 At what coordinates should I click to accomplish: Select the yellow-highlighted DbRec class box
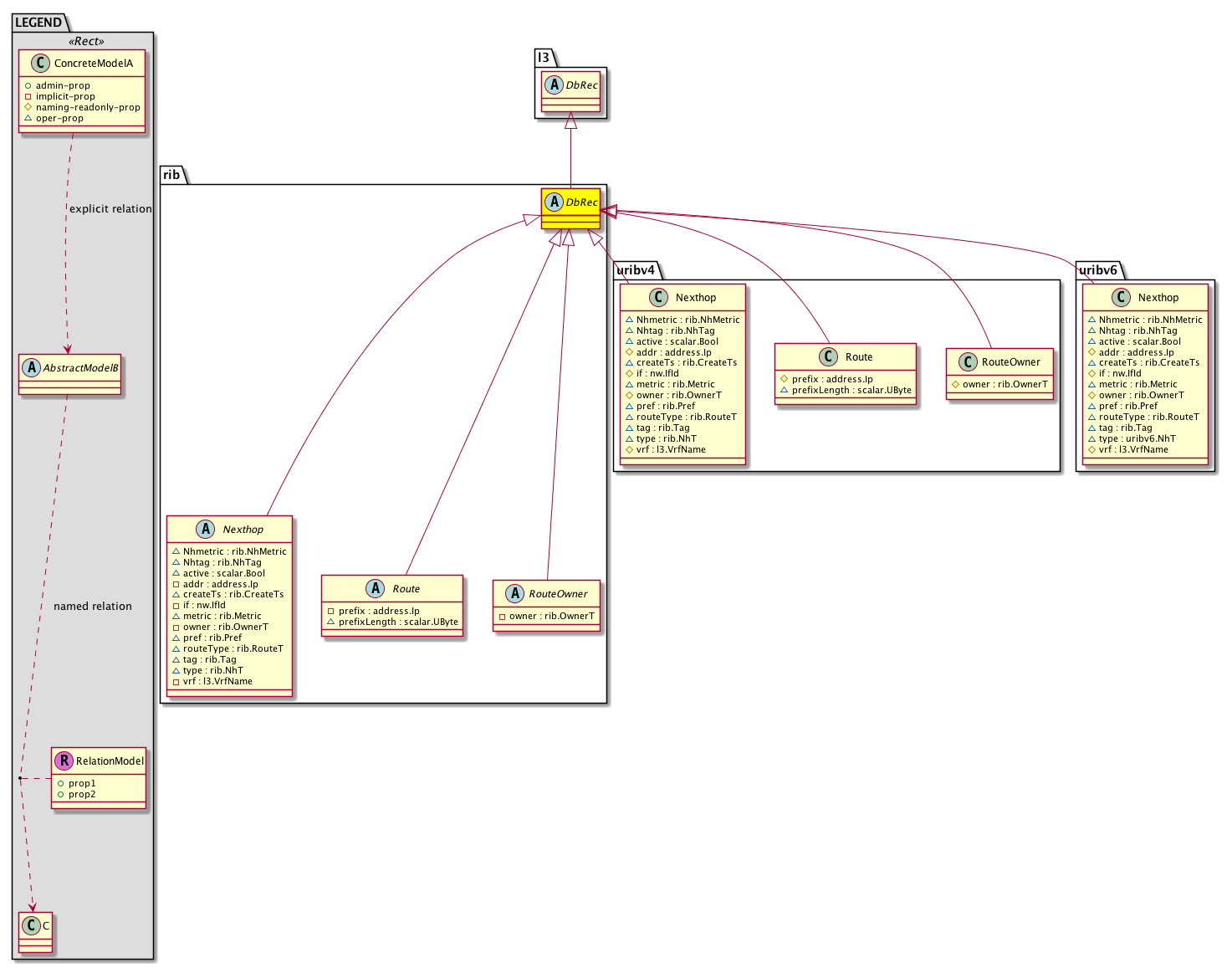click(x=571, y=207)
